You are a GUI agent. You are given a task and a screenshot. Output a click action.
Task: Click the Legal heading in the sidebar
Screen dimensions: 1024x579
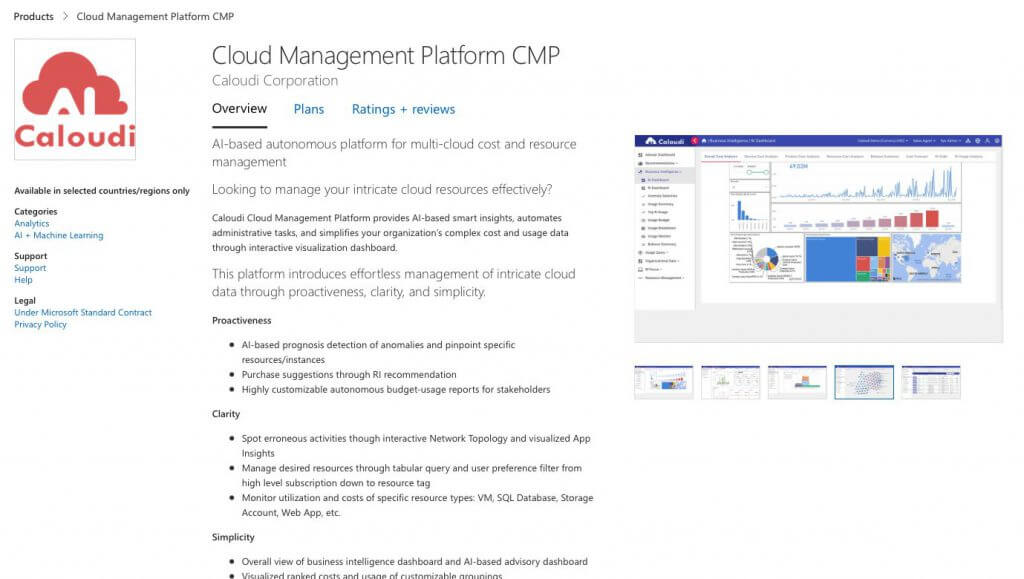click(x=25, y=301)
